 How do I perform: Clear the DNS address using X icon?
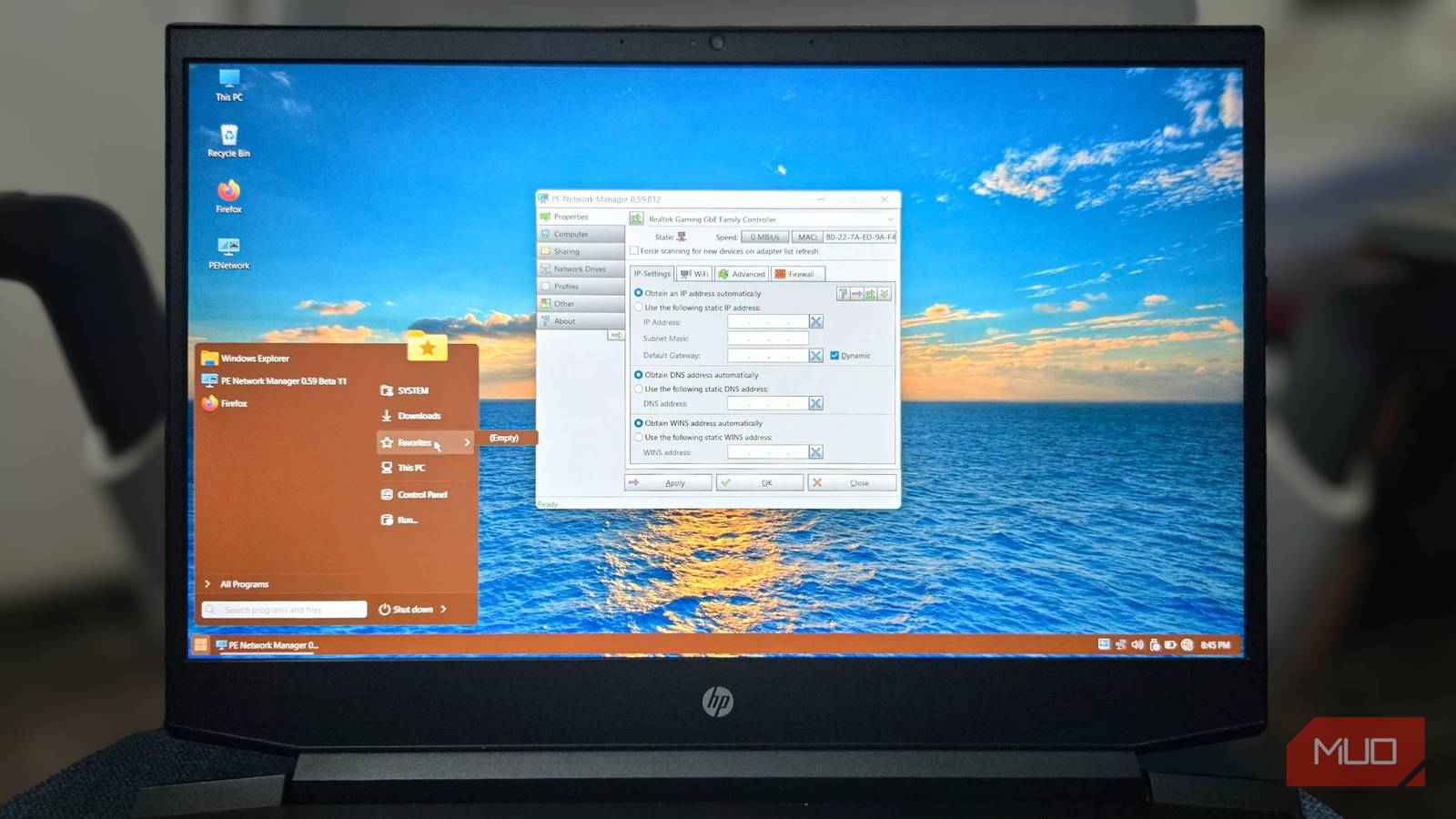coord(816,403)
